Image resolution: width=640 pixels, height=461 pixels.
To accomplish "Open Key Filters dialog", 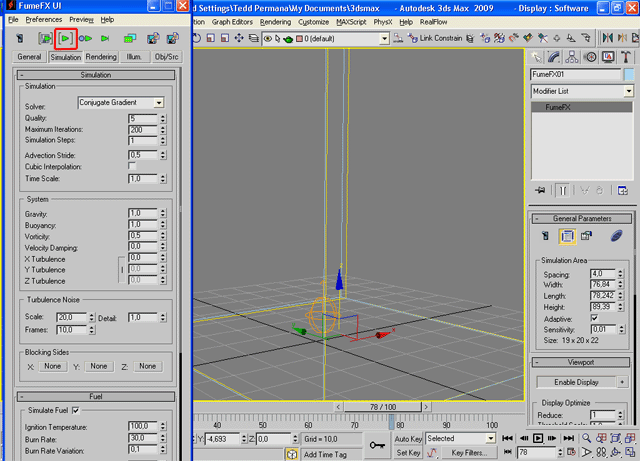I will [x=469, y=452].
